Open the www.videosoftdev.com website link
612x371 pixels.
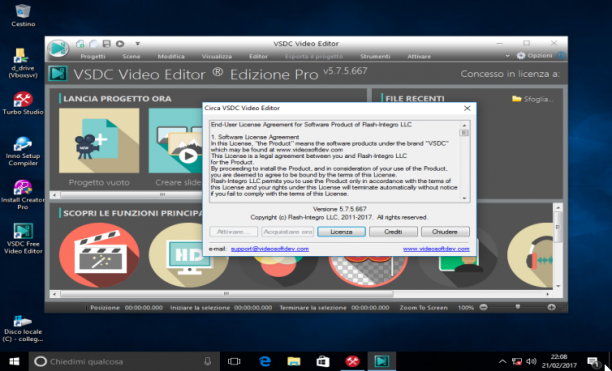(436, 249)
